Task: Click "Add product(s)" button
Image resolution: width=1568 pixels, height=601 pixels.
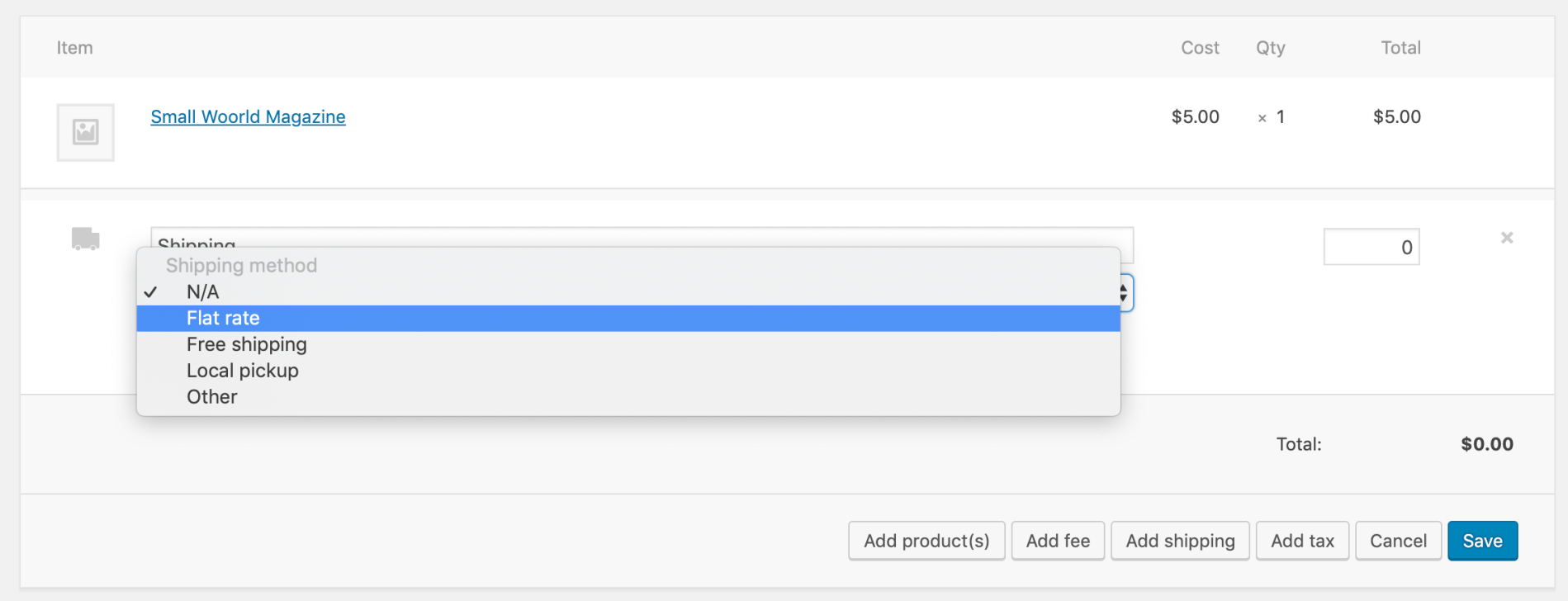Action: click(926, 541)
